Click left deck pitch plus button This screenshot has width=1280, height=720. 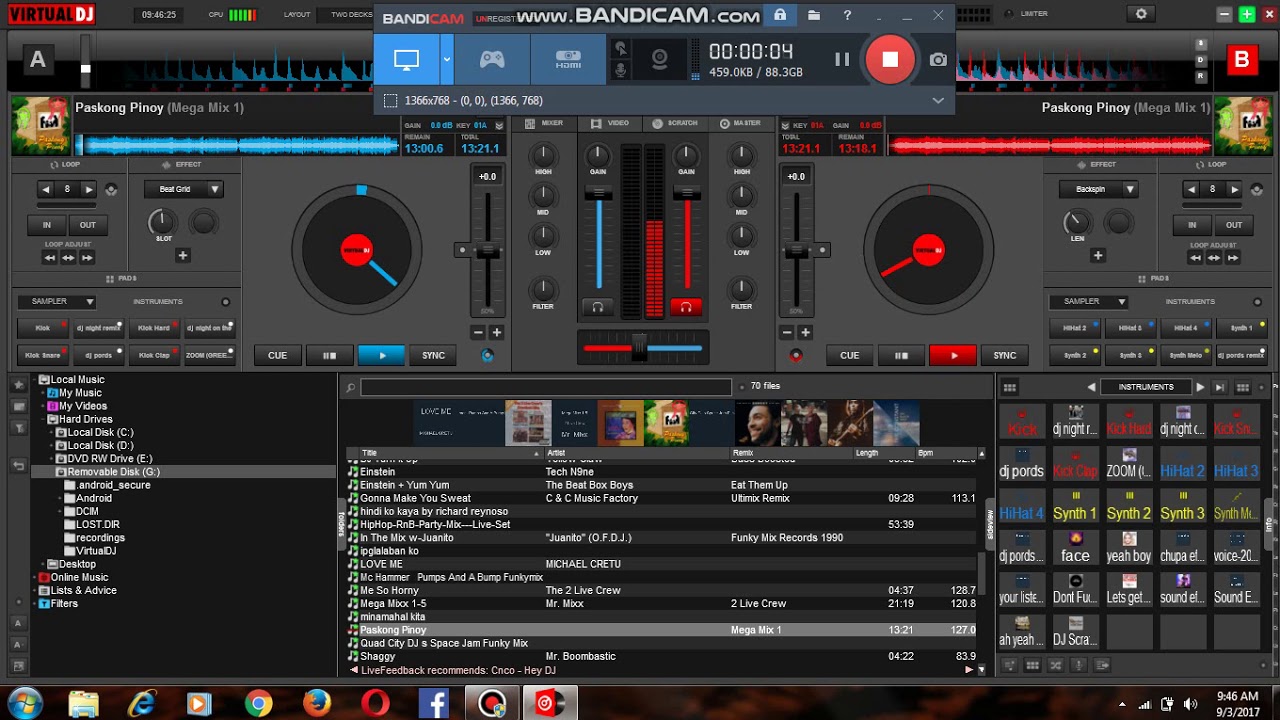coord(497,332)
